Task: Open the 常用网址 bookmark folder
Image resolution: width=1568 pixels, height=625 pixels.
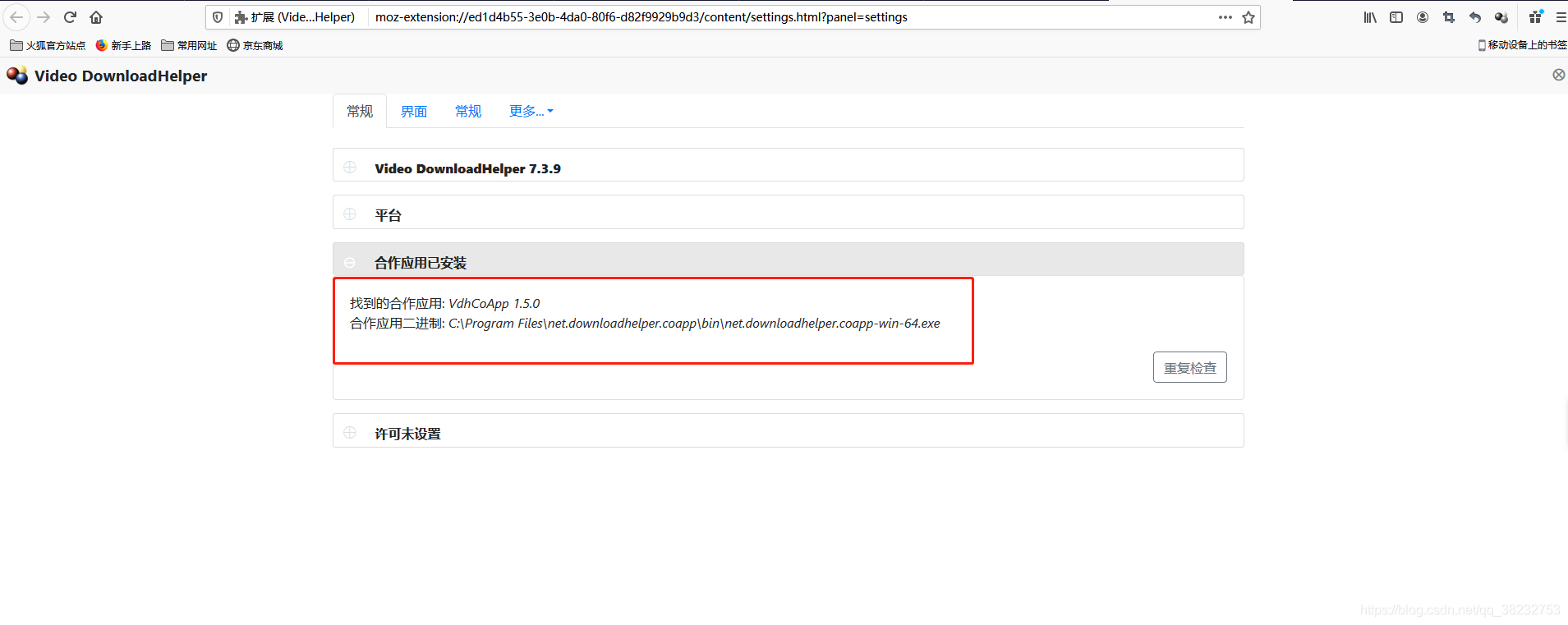Action: [189, 45]
